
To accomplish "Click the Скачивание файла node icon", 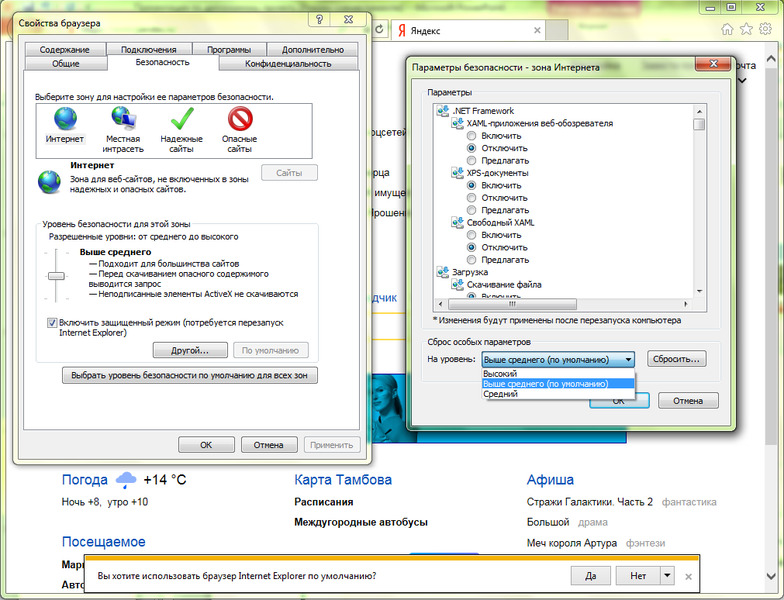I will pos(458,284).
